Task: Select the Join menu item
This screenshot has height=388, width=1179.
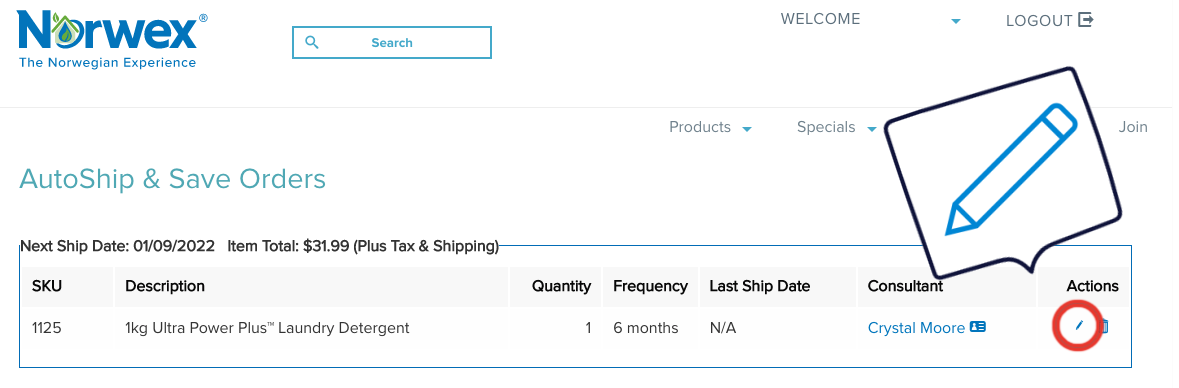Action: pos(1133,127)
